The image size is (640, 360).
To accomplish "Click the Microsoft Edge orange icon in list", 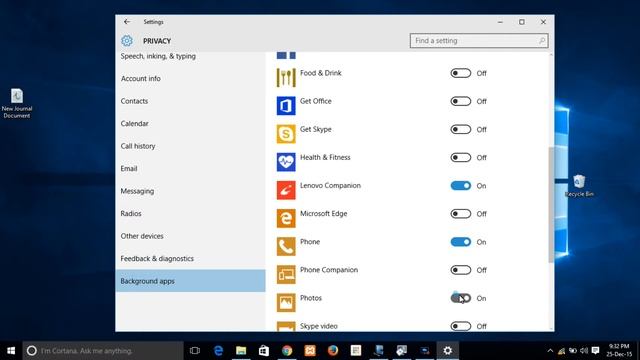I will [286, 218].
